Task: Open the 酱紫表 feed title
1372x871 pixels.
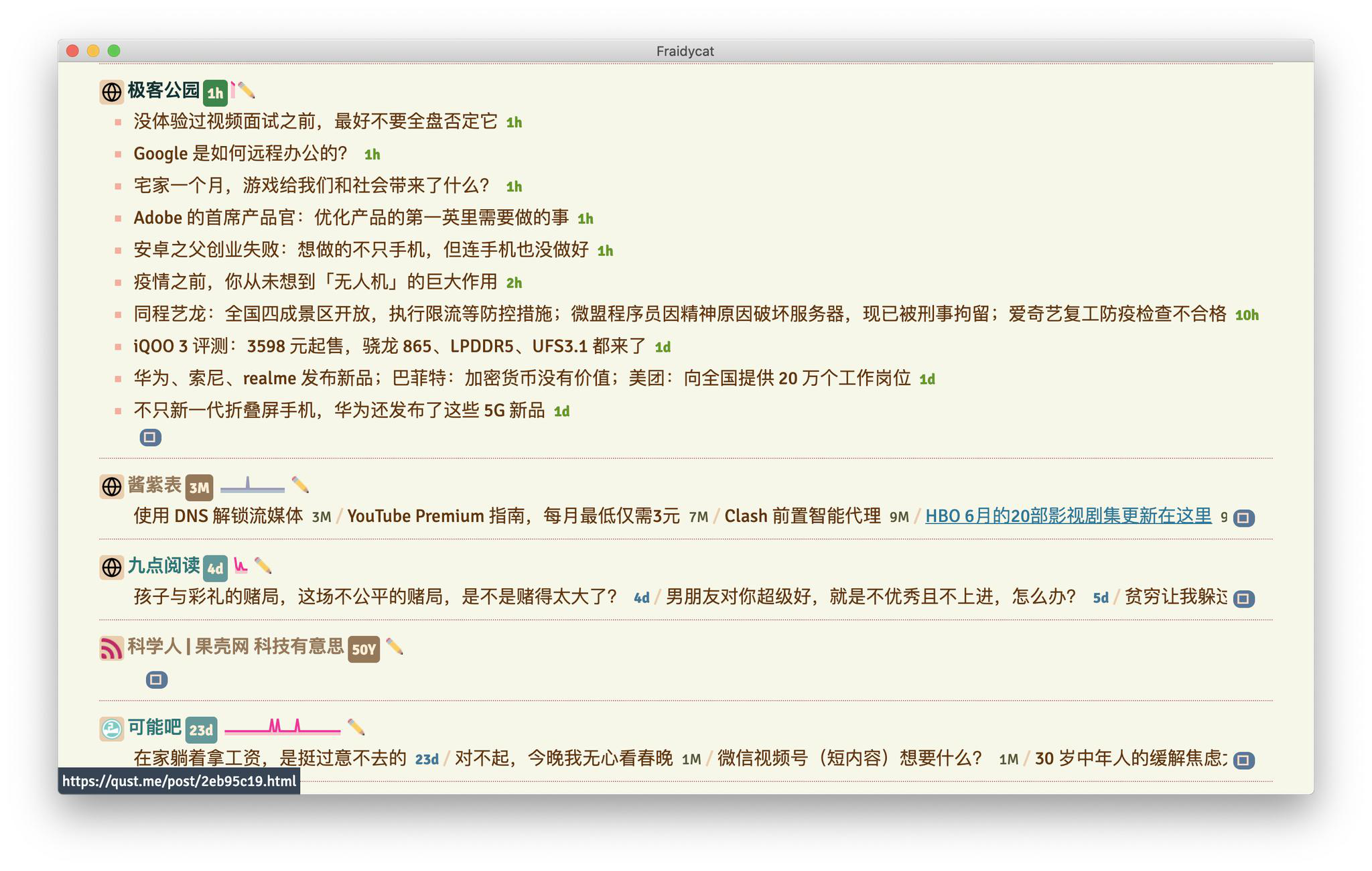Action: pos(154,484)
